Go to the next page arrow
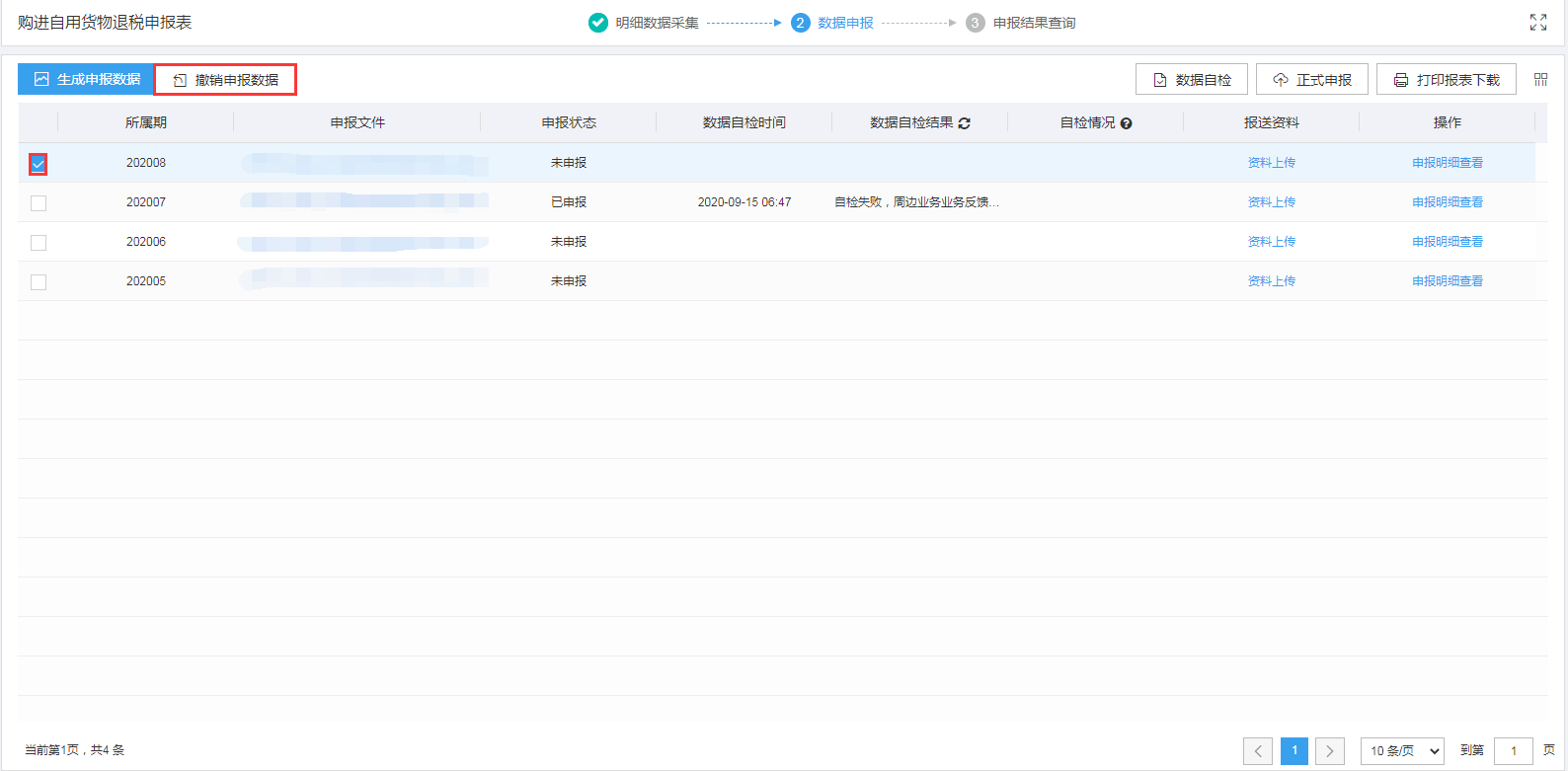Viewport: 1568px width, 771px height. 1330,751
